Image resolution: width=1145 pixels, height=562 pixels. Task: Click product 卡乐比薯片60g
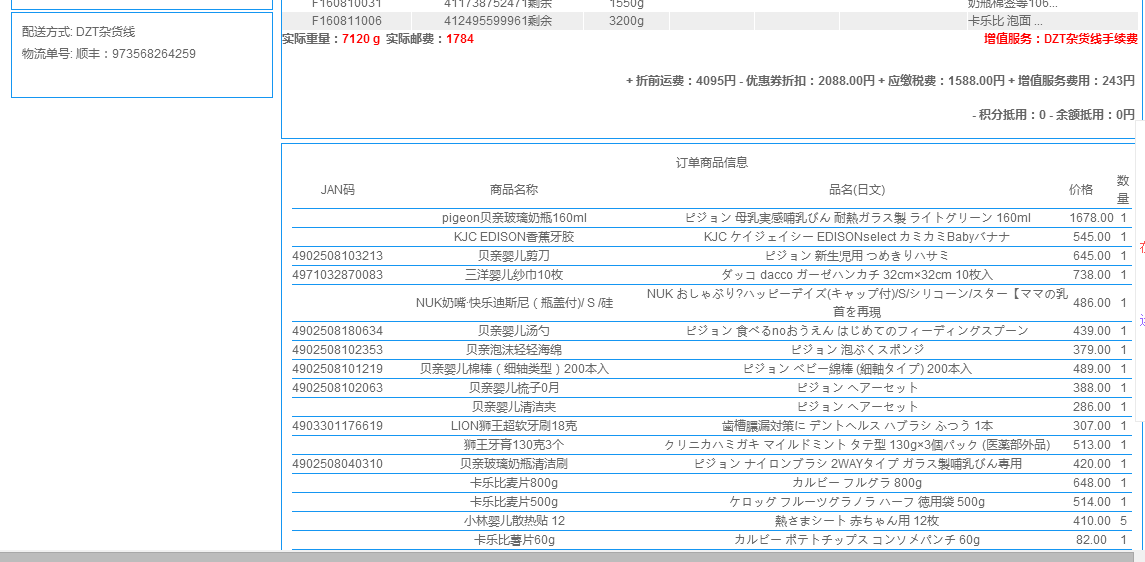[514, 540]
